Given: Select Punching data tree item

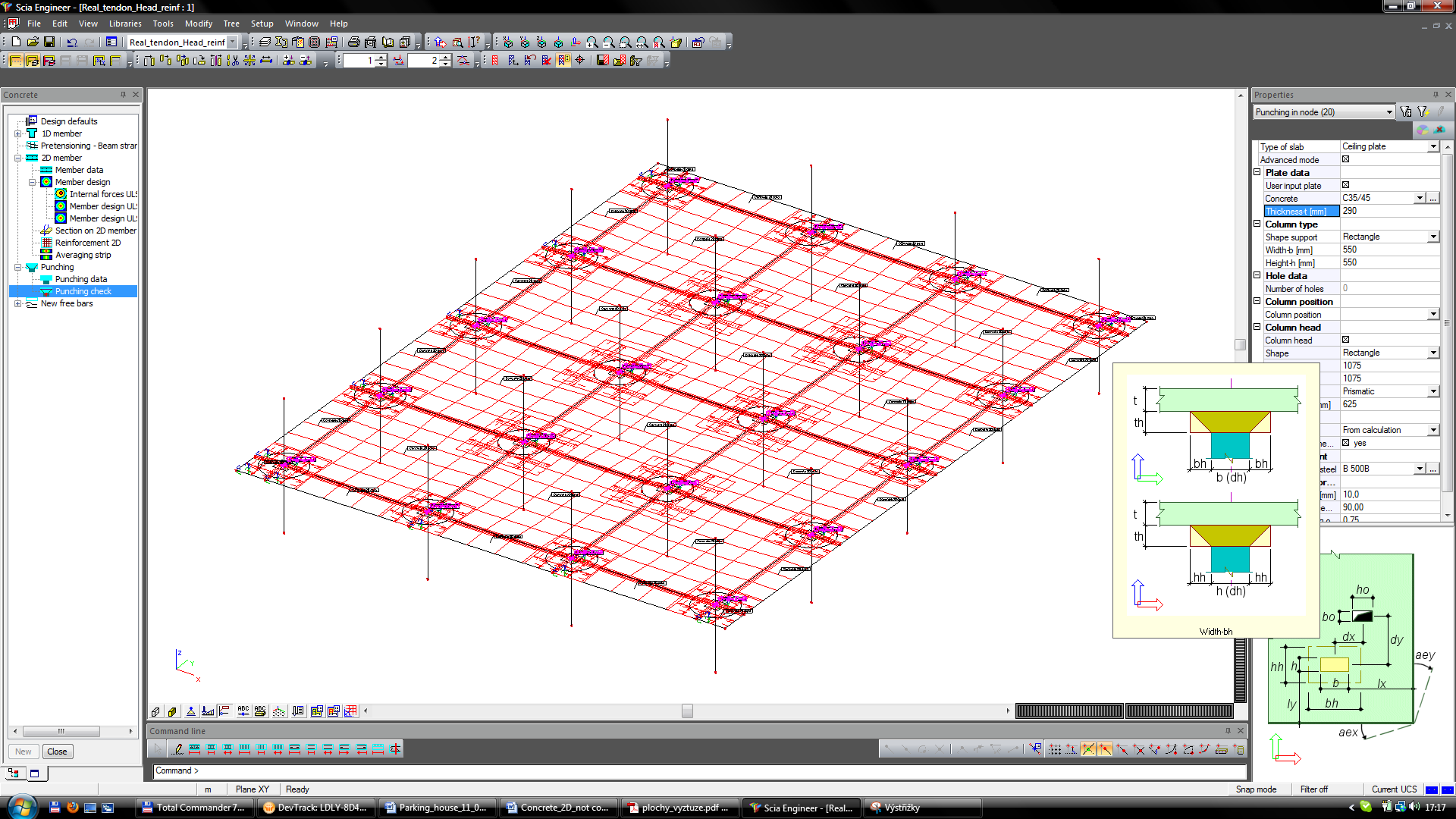Looking at the screenshot, I should click(x=80, y=279).
